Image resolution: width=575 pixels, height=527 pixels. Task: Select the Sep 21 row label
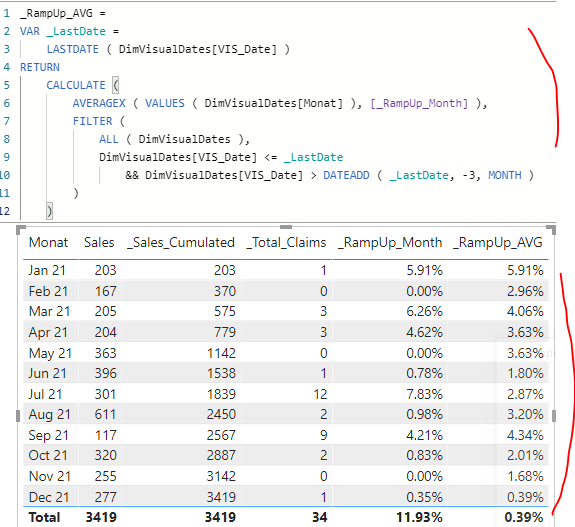pyautogui.click(x=48, y=435)
